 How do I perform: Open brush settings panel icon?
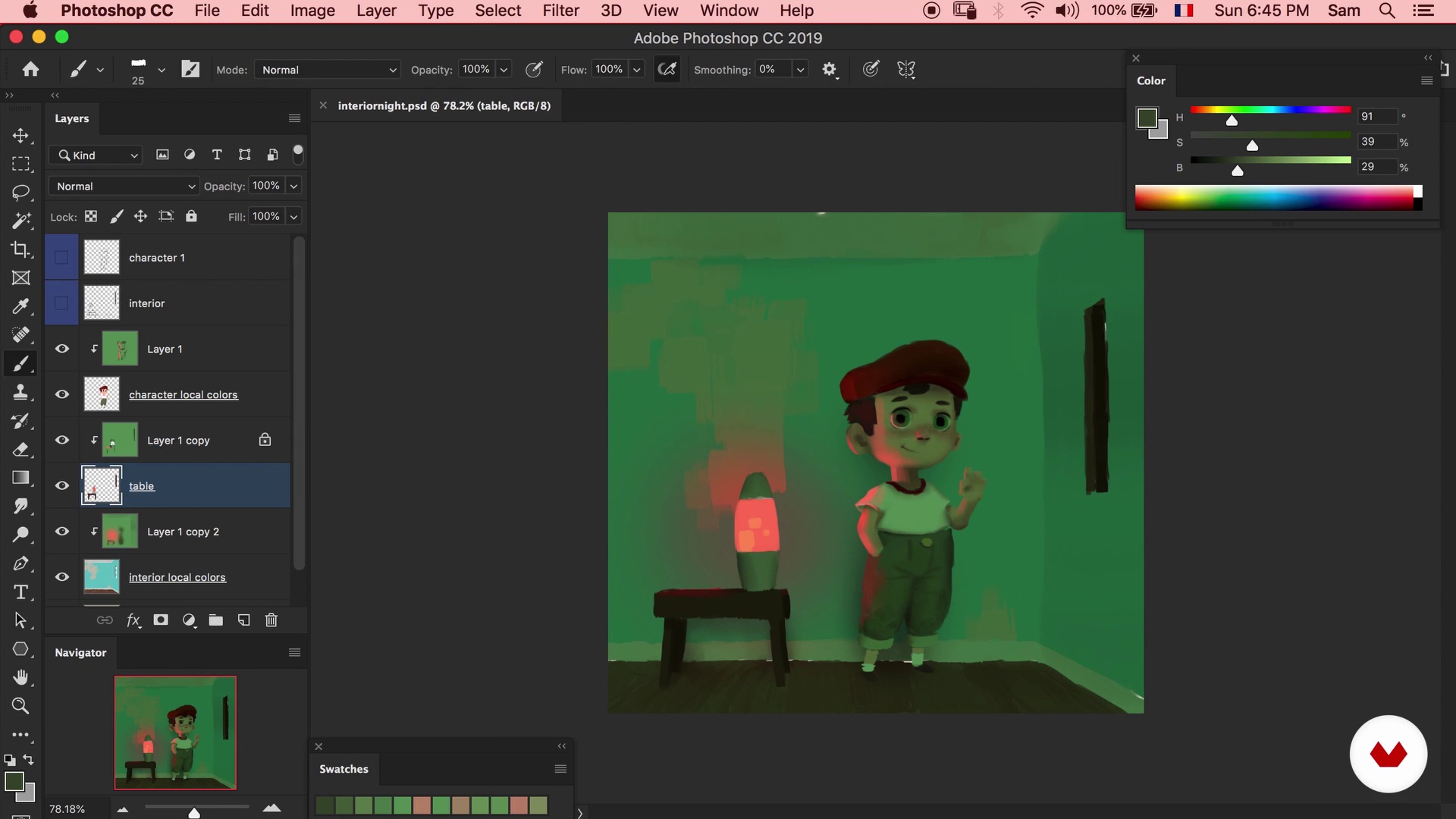tap(190, 69)
